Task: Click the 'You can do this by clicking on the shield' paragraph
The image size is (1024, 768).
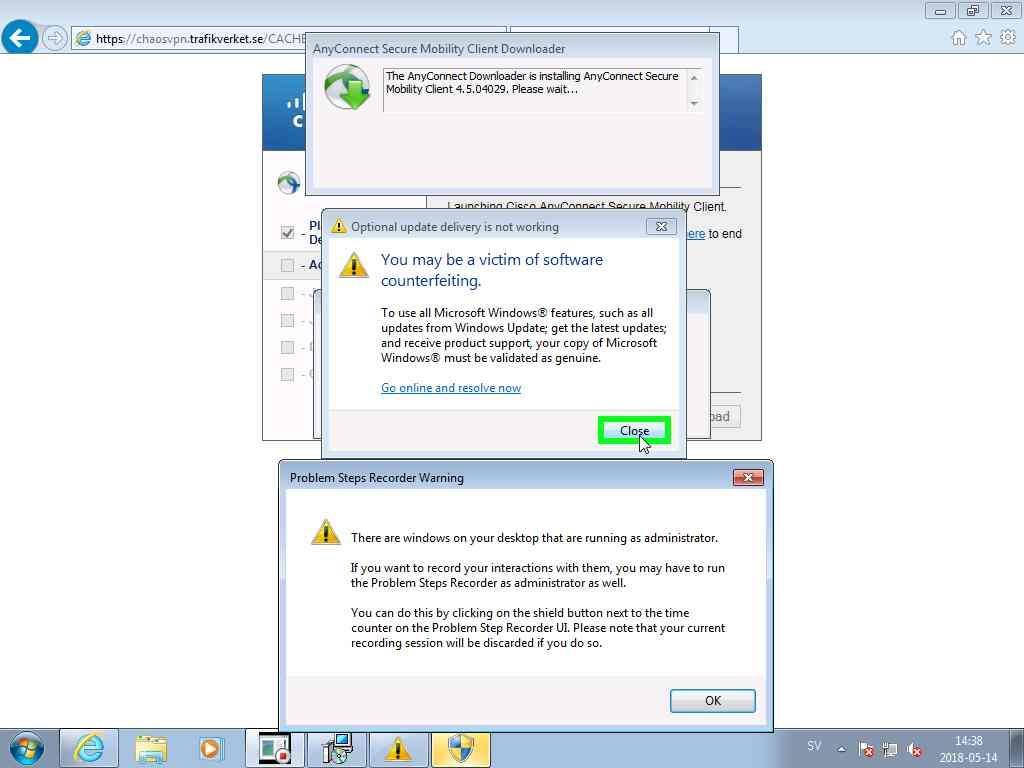Action: pyautogui.click(x=538, y=628)
